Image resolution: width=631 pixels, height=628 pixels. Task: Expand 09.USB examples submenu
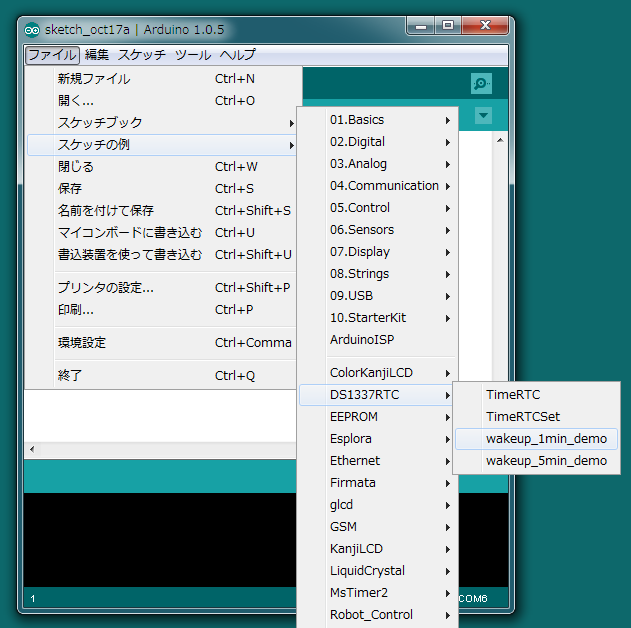click(378, 296)
